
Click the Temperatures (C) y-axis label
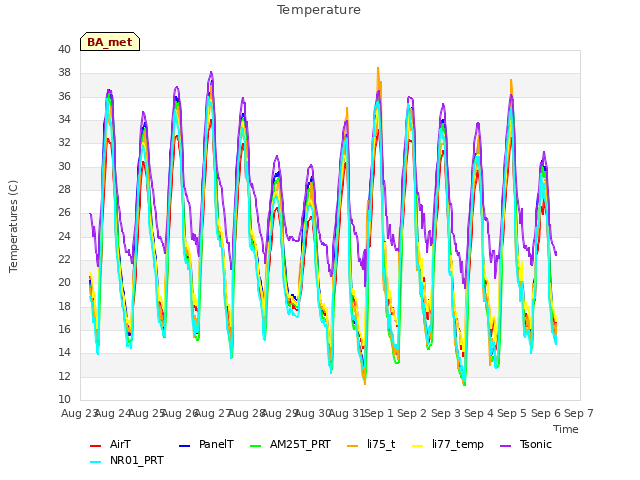point(13,226)
